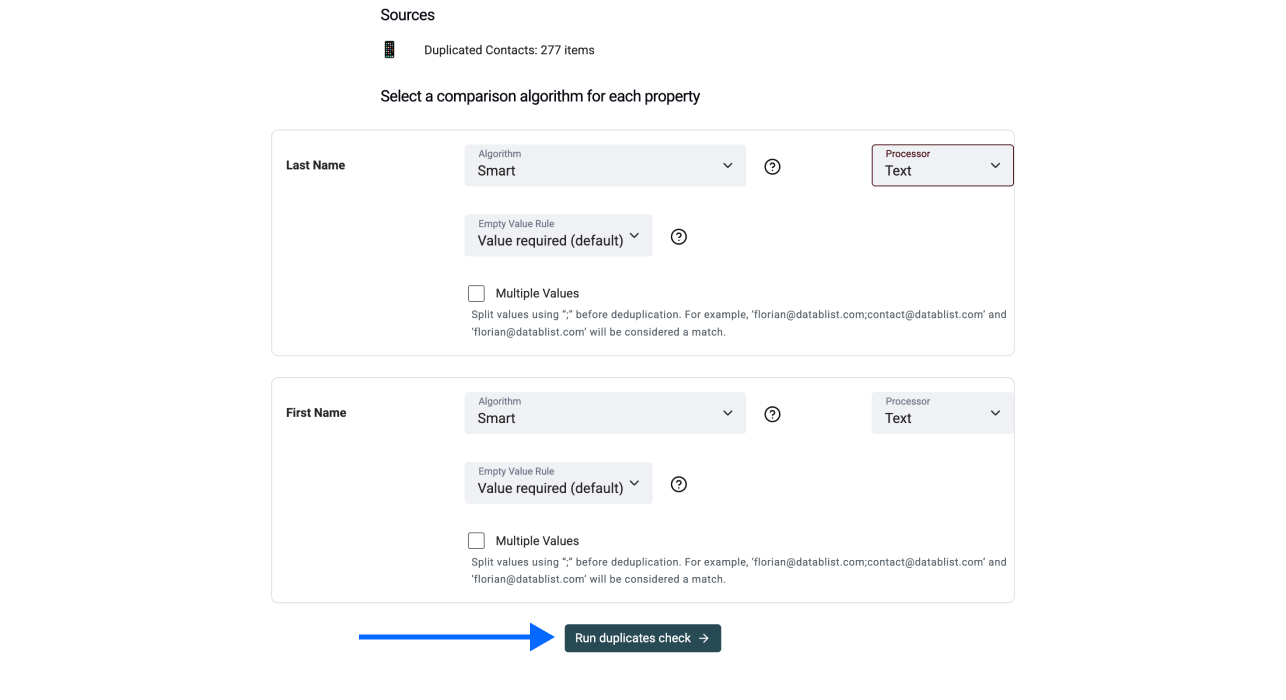The width and height of the screenshot is (1286, 700).
Task: Click the Sources heading
Action: (x=407, y=15)
